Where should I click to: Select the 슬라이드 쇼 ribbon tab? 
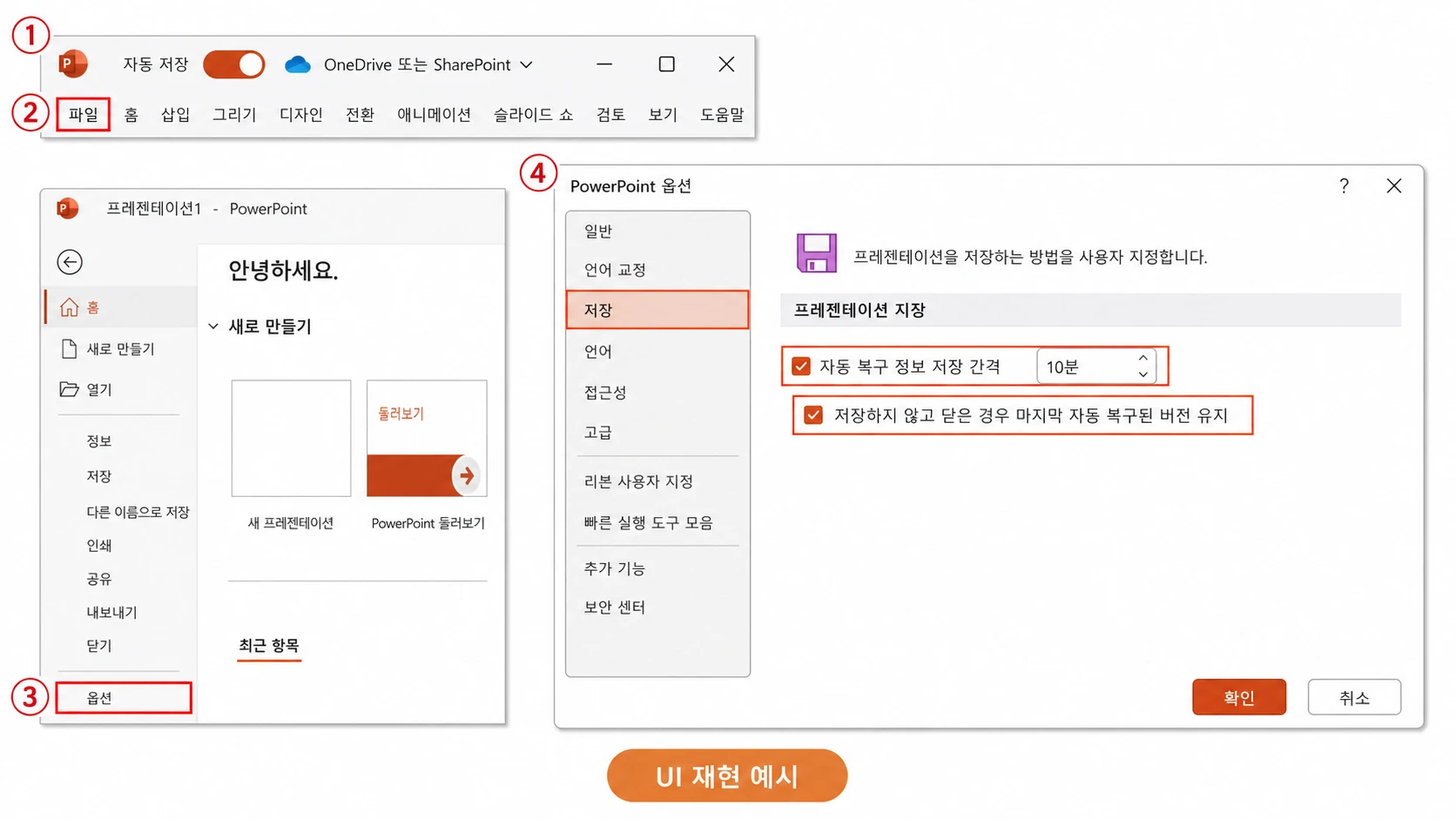533,114
